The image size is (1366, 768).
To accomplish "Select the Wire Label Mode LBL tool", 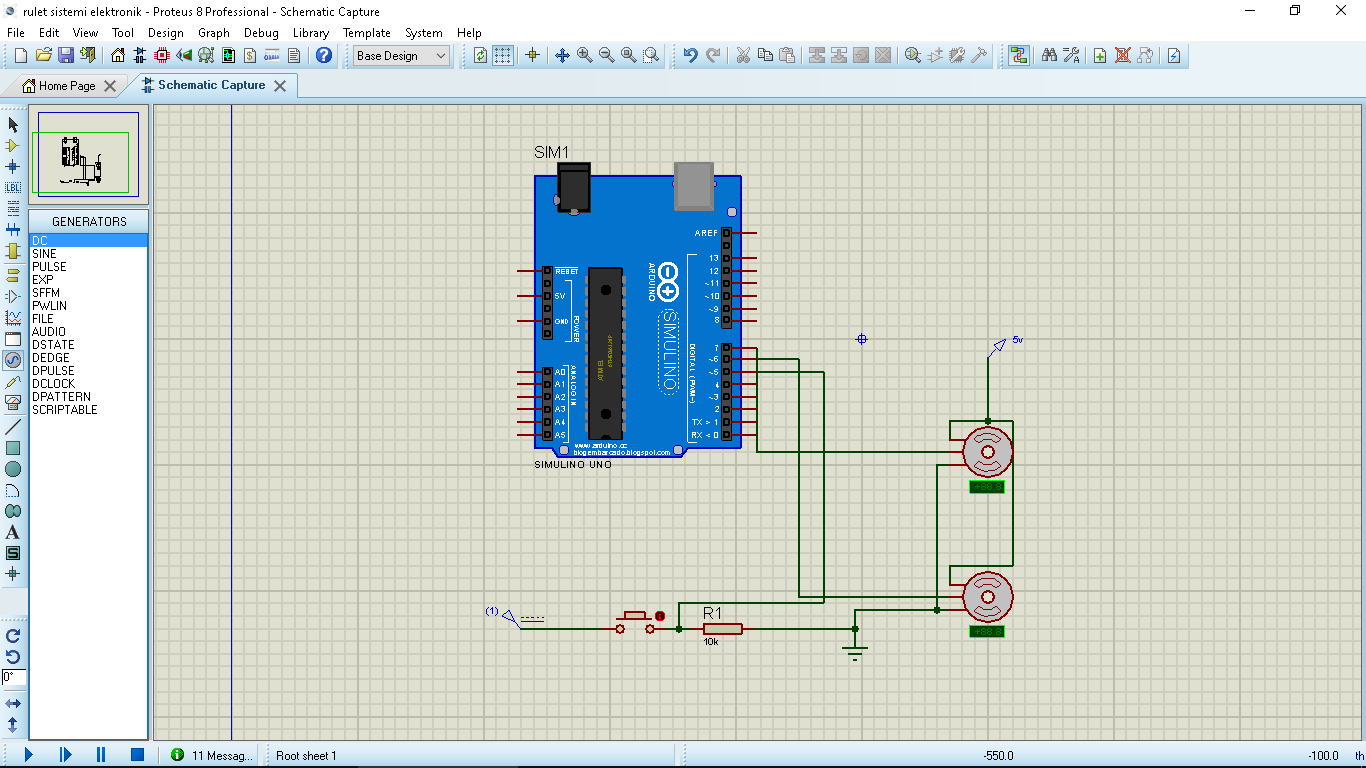I will [x=13, y=188].
